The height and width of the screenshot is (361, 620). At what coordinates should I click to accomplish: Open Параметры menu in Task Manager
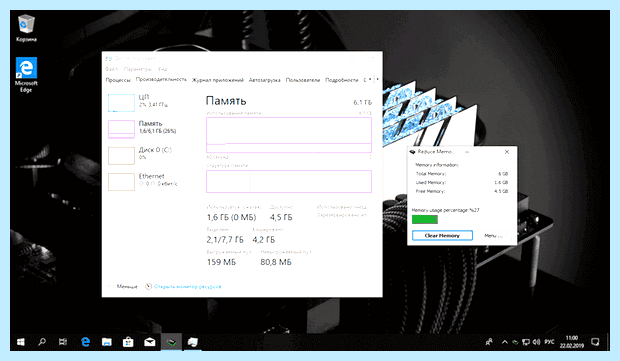pyautogui.click(x=138, y=69)
